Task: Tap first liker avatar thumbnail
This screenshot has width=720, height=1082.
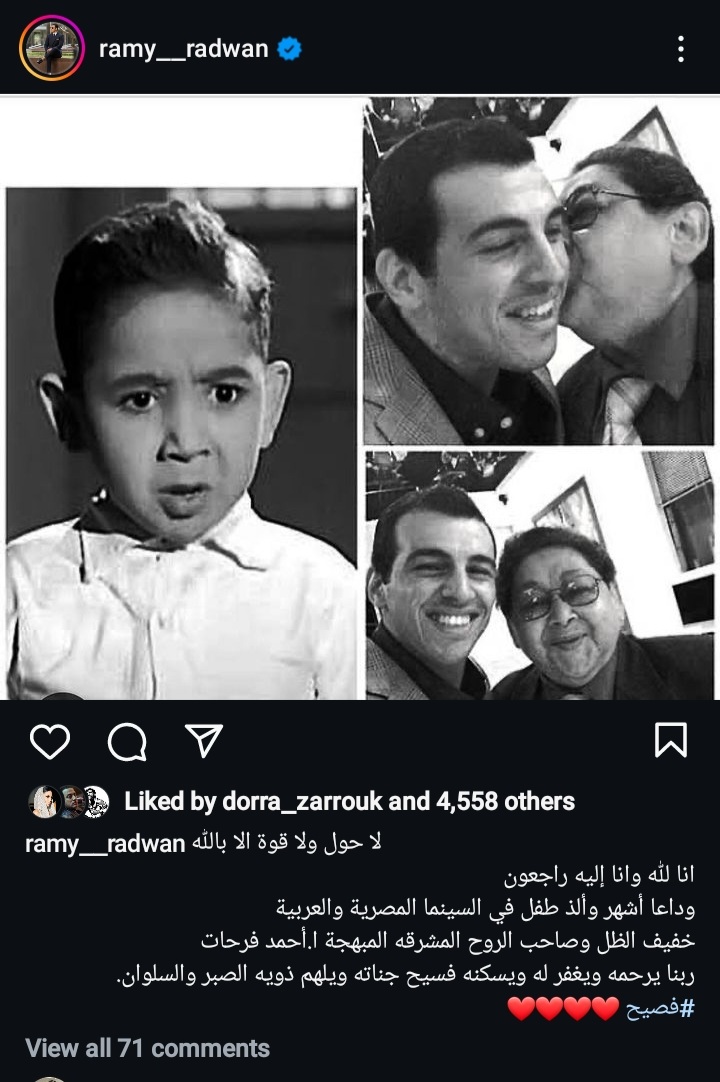Action: pyautogui.click(x=45, y=802)
